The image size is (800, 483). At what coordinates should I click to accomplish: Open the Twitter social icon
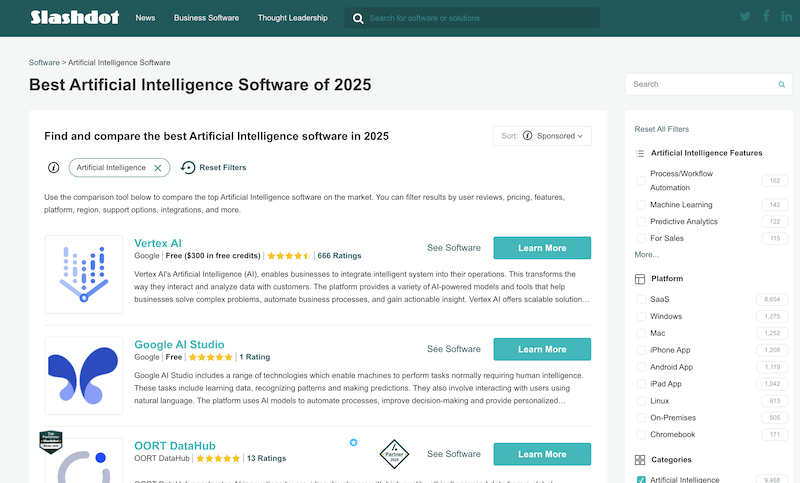point(745,17)
